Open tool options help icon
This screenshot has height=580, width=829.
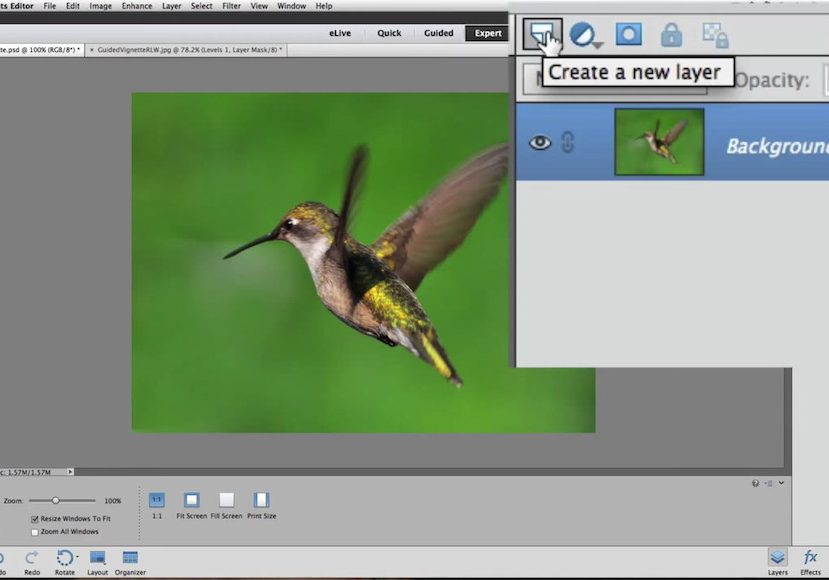(756, 483)
